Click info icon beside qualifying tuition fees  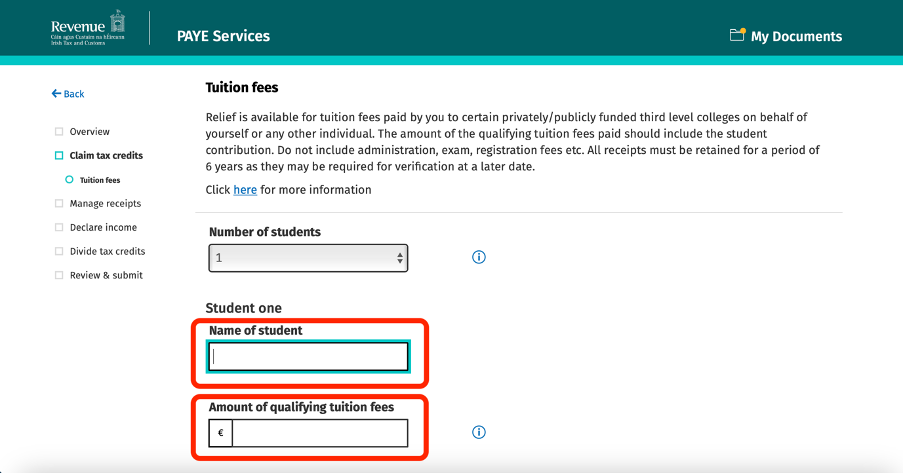pos(479,432)
